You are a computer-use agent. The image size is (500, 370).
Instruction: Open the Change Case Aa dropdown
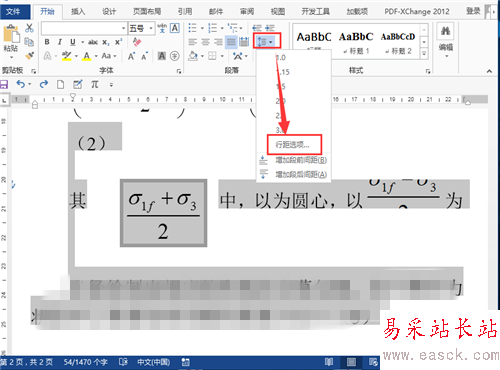coord(109,56)
